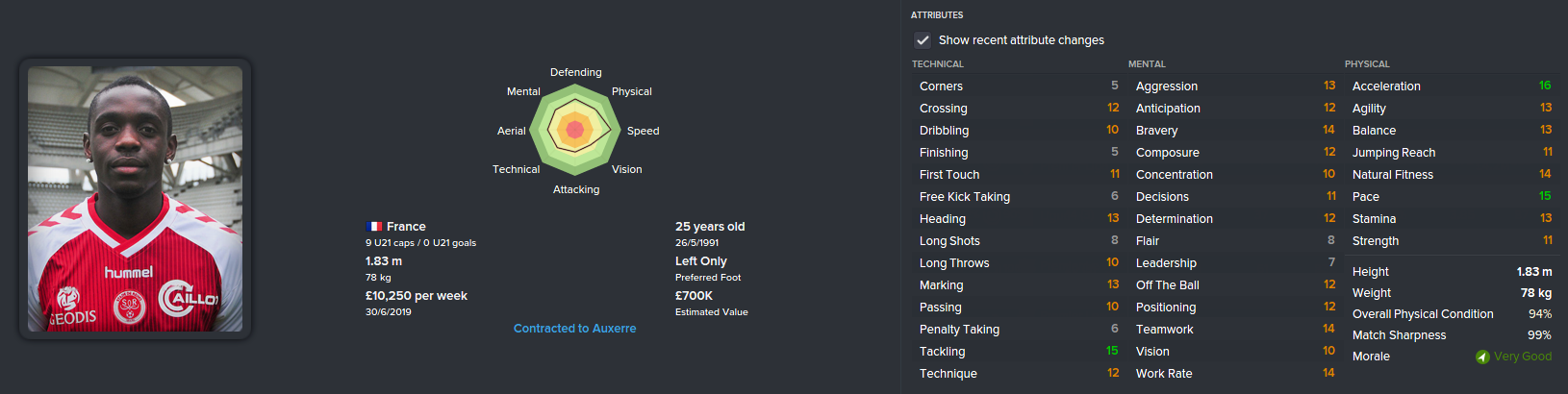The width and height of the screenshot is (1568, 394).
Task: Toggle Show recent attribute changes checkbox
Action: [x=923, y=40]
